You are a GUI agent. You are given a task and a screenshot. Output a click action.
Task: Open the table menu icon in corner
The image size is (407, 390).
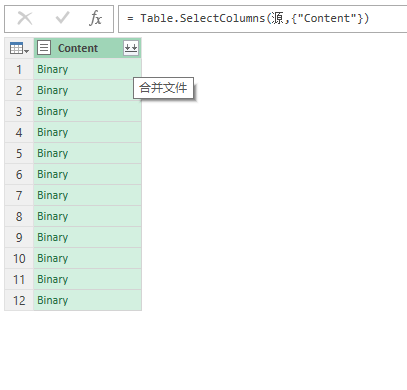coord(19,48)
